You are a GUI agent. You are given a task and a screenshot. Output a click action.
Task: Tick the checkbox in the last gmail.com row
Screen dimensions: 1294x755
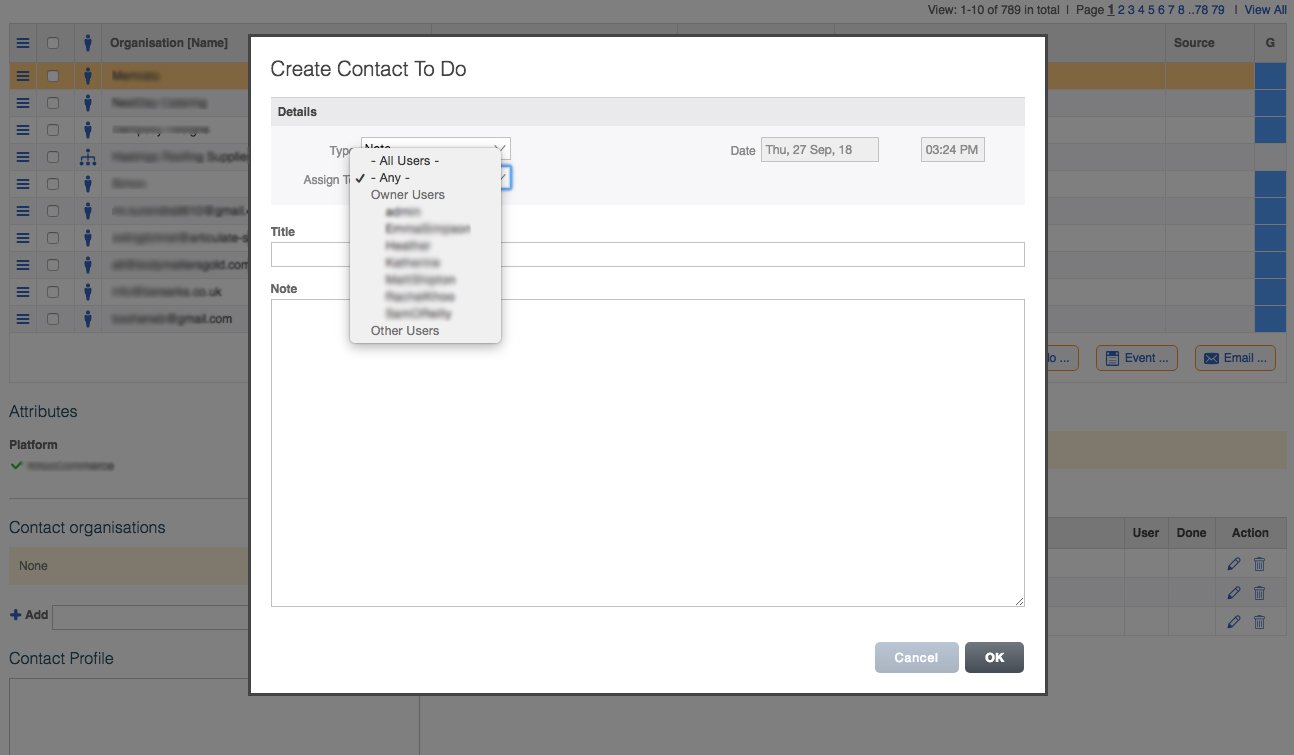tap(53, 319)
